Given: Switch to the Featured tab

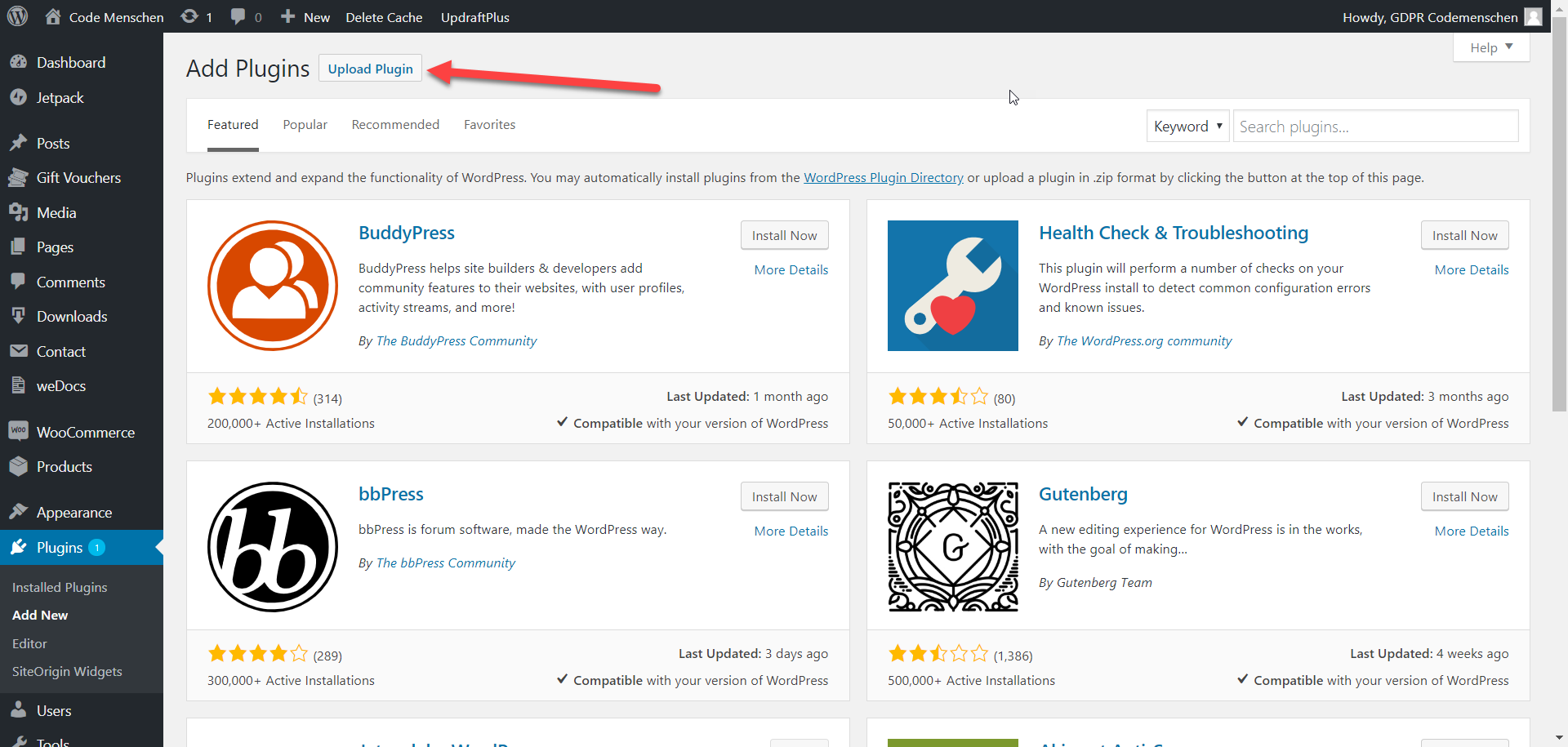Looking at the screenshot, I should [233, 125].
